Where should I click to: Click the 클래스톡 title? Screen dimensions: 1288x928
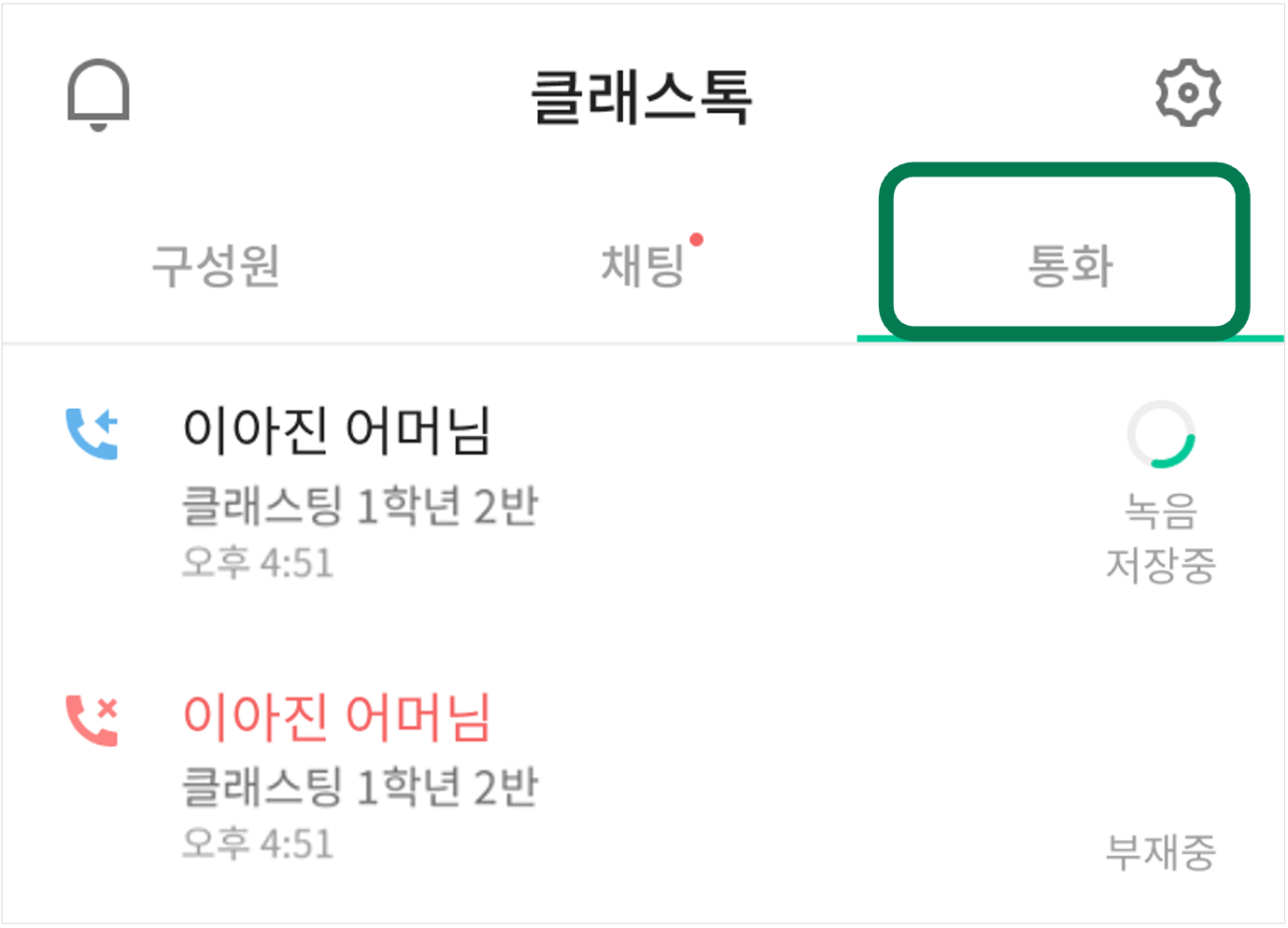(x=642, y=97)
